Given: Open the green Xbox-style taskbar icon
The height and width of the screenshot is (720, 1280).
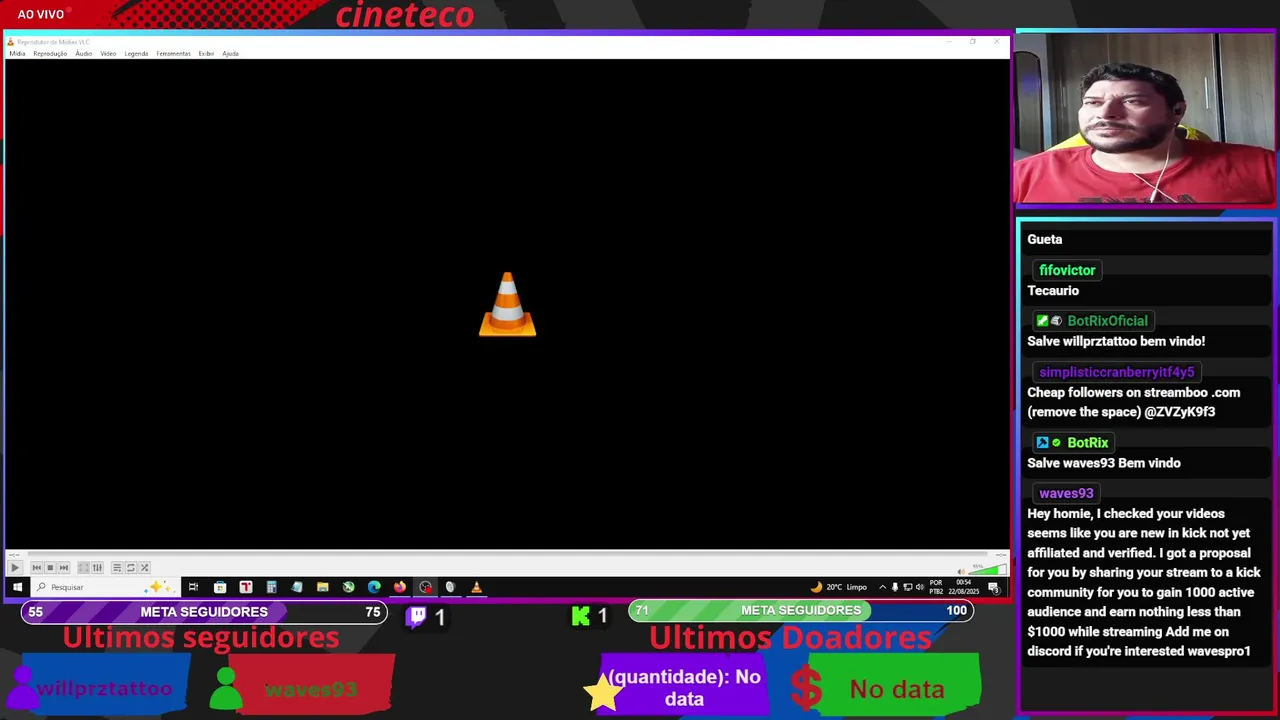Looking at the screenshot, I should coord(348,587).
